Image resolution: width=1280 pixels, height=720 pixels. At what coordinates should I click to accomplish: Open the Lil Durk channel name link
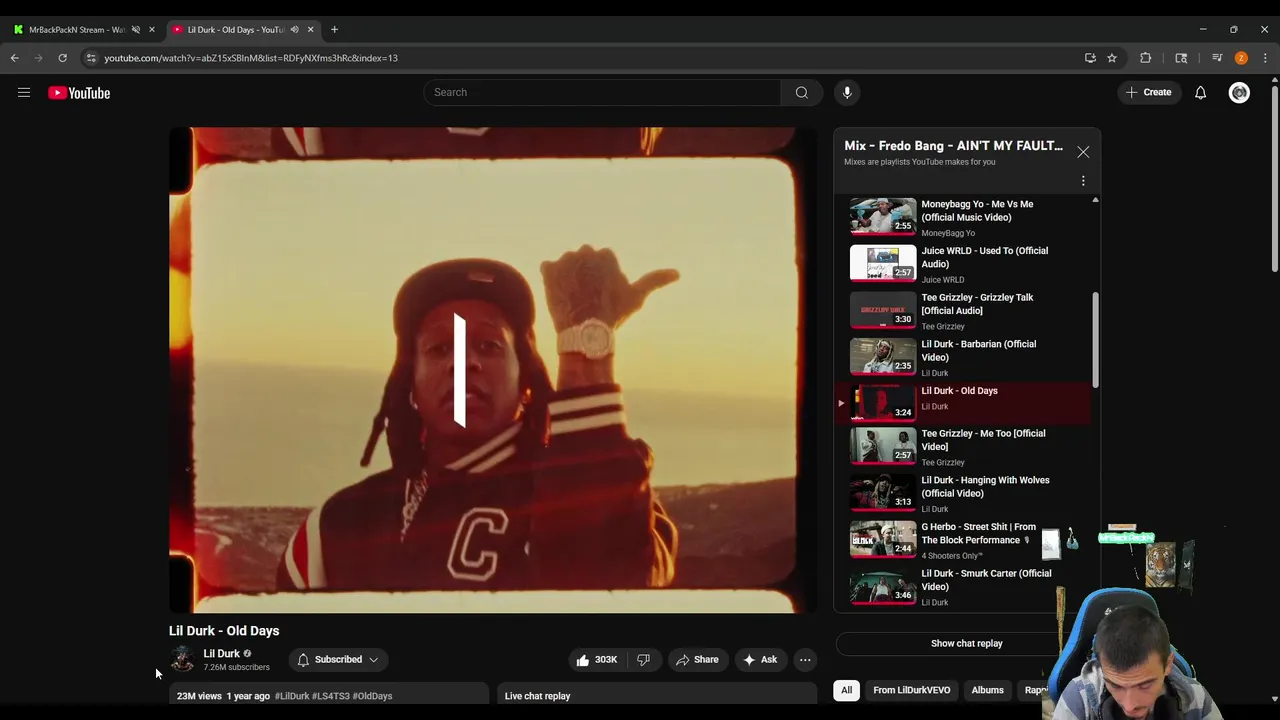(x=221, y=654)
